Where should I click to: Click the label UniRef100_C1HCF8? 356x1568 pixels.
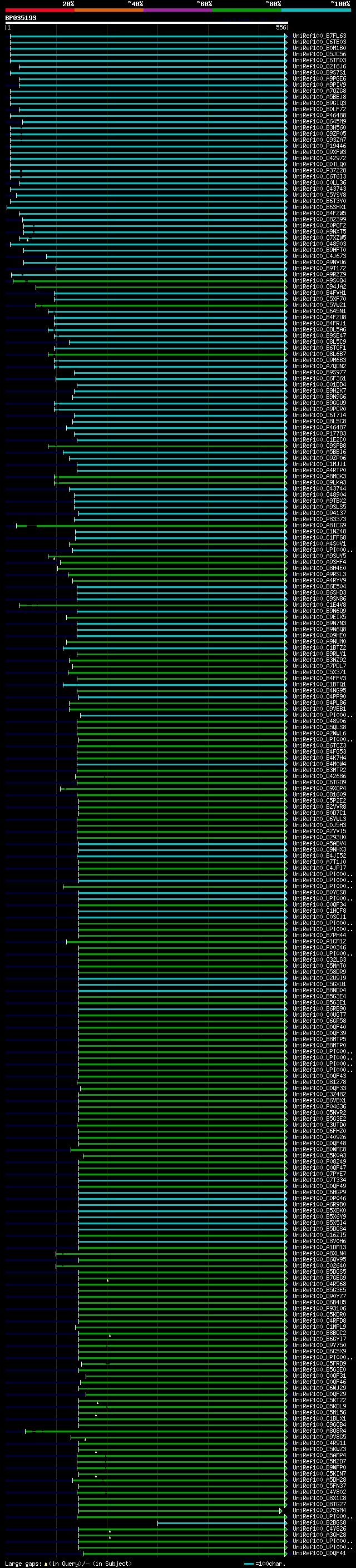319,911
